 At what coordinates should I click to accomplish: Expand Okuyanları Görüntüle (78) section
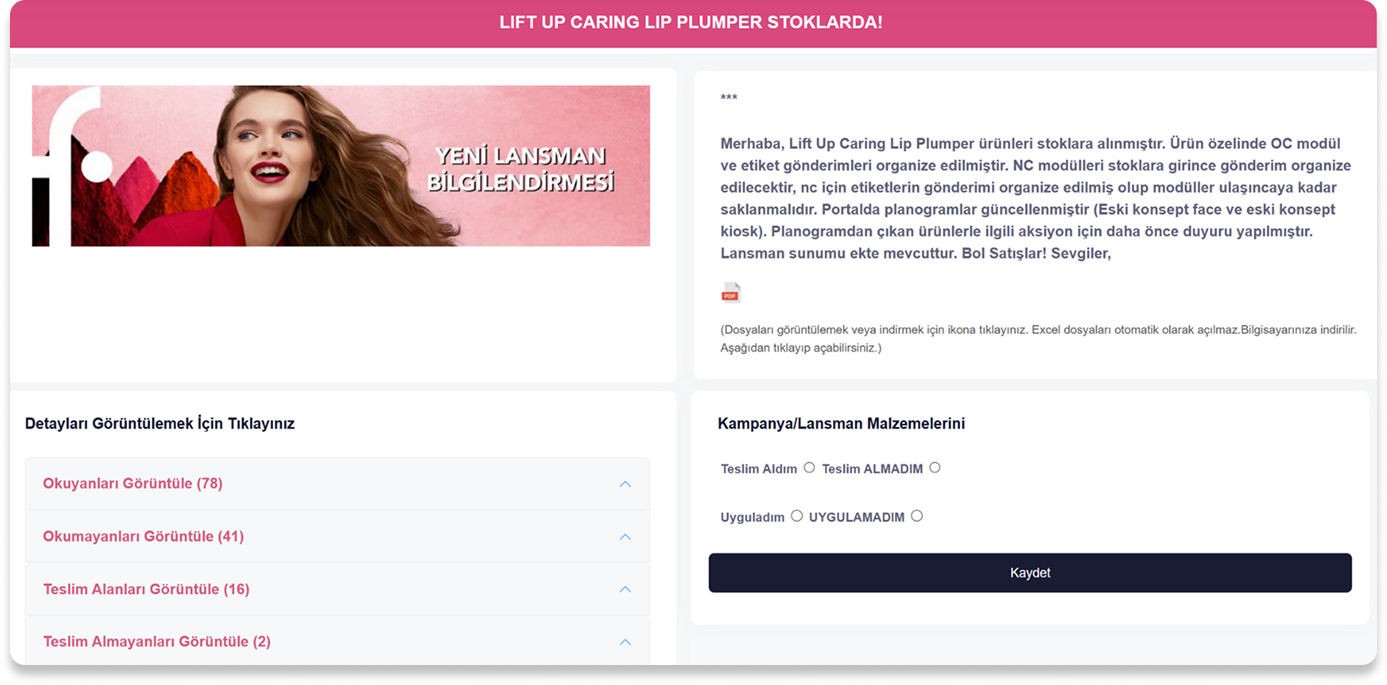[x=337, y=484]
